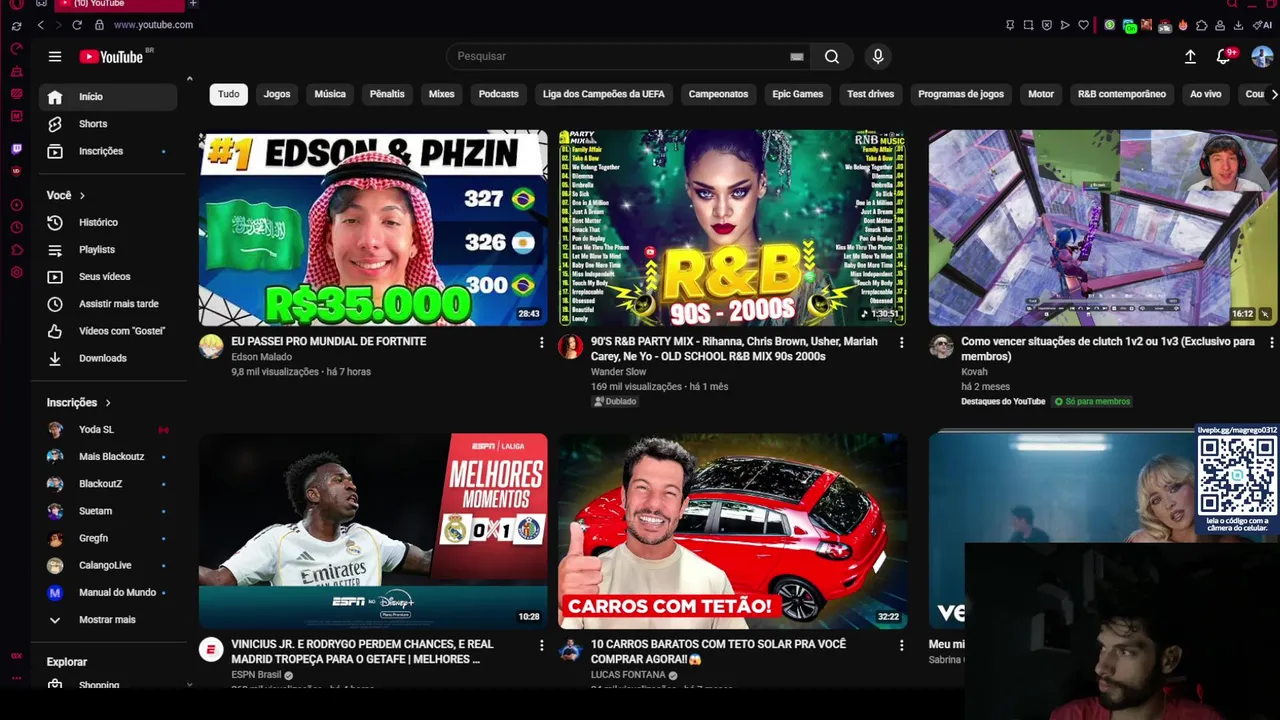
Task: Expand subscriptions with Mostrar mais
Action: tap(108, 620)
